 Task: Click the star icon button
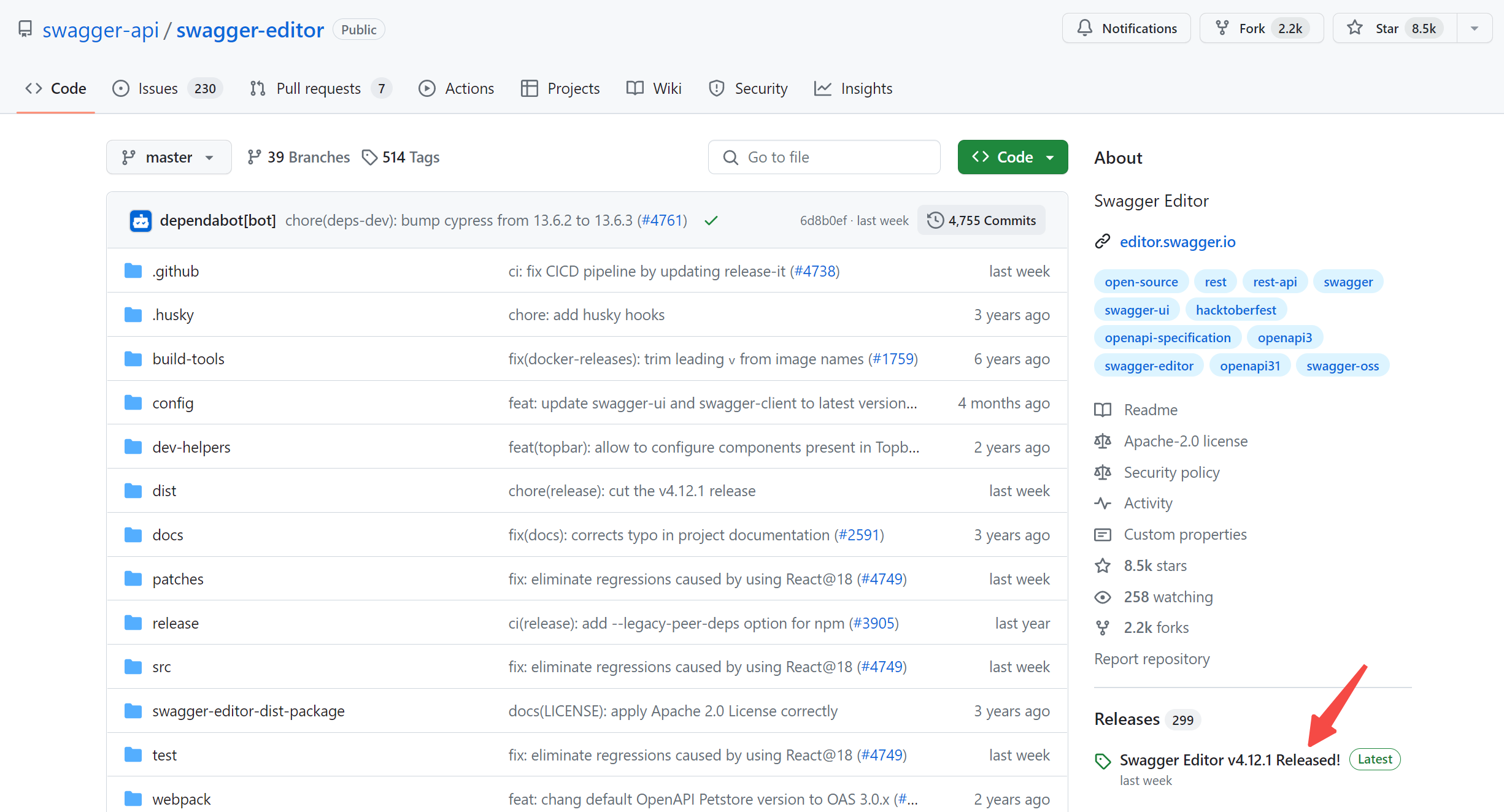1354,28
